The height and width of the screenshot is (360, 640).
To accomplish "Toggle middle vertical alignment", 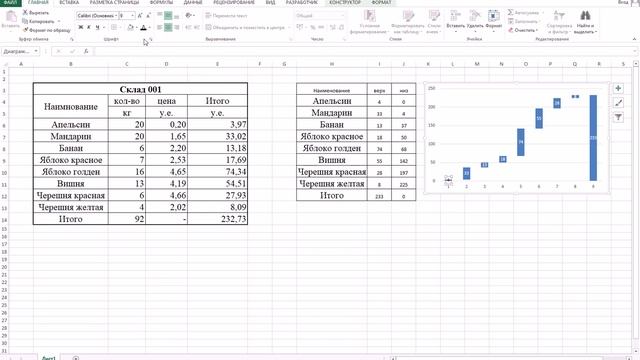I will [168, 16].
